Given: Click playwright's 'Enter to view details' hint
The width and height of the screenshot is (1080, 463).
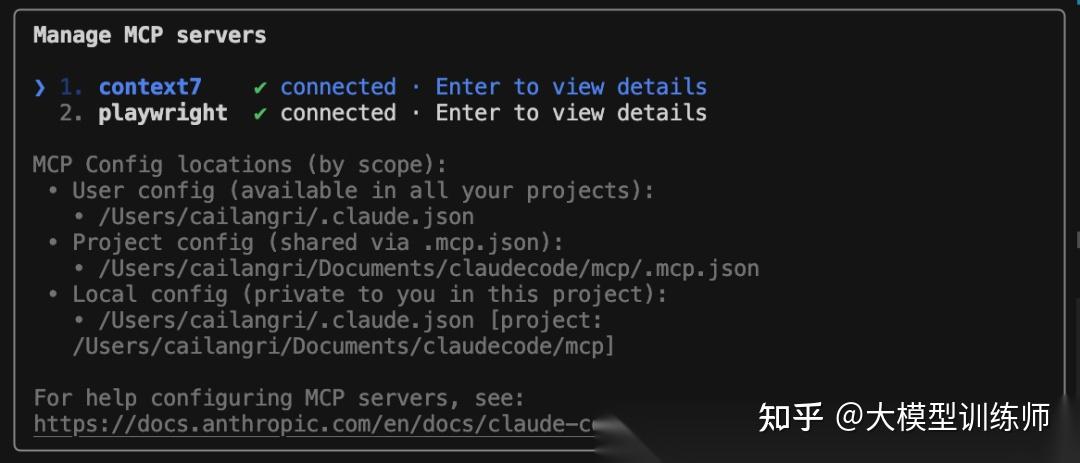Looking at the screenshot, I should tap(571, 113).
